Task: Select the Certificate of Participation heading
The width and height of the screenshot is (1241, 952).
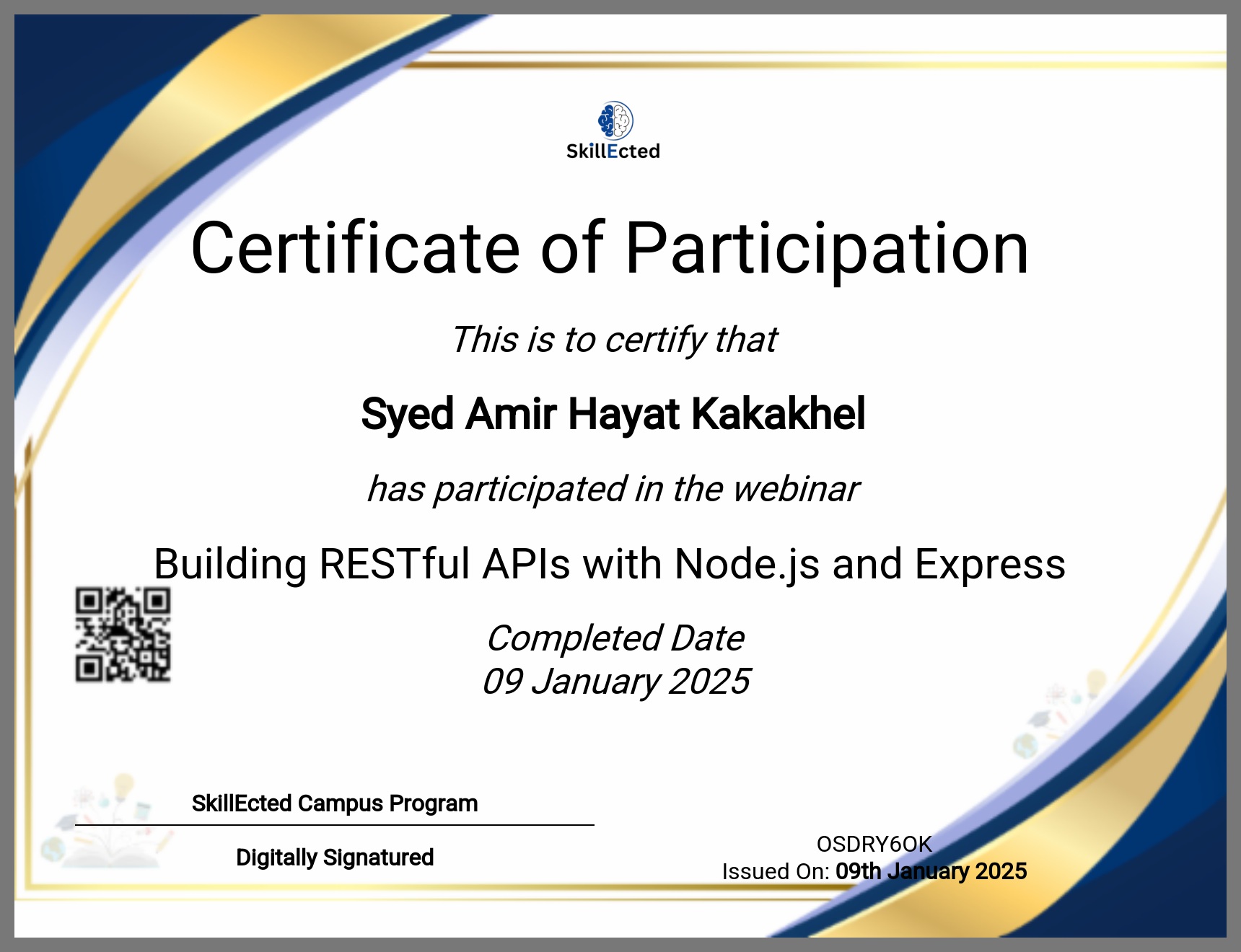Action: pos(610,248)
